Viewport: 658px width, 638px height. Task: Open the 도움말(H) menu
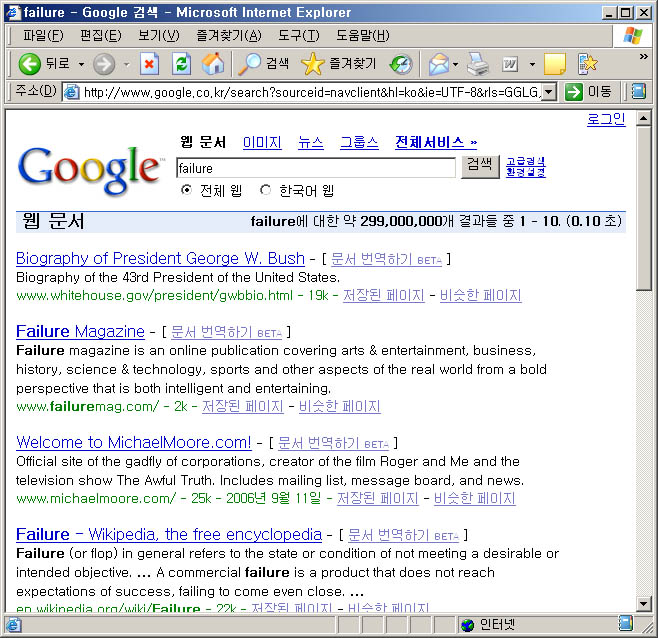coord(363,36)
